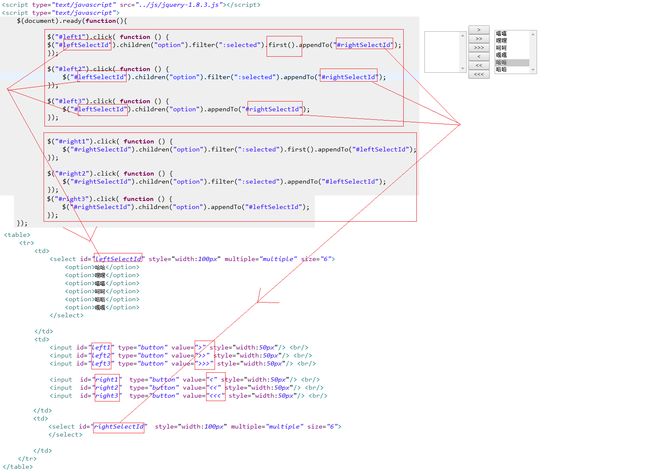
Task: Select the topmost option in the right list
Action: click(x=512, y=34)
